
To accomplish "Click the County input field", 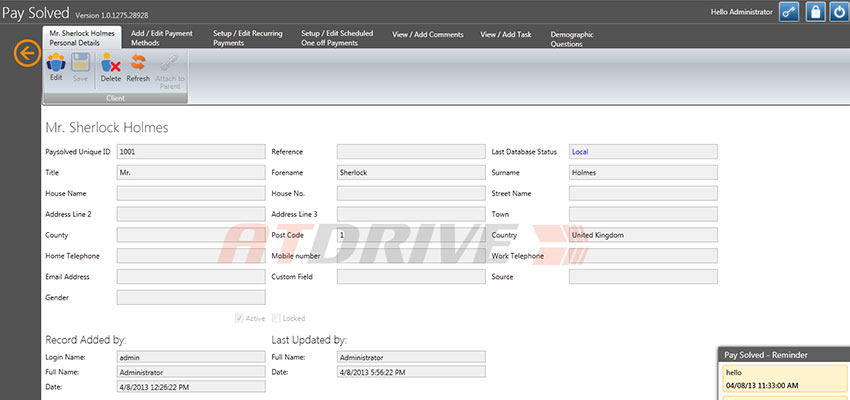I will coord(191,235).
